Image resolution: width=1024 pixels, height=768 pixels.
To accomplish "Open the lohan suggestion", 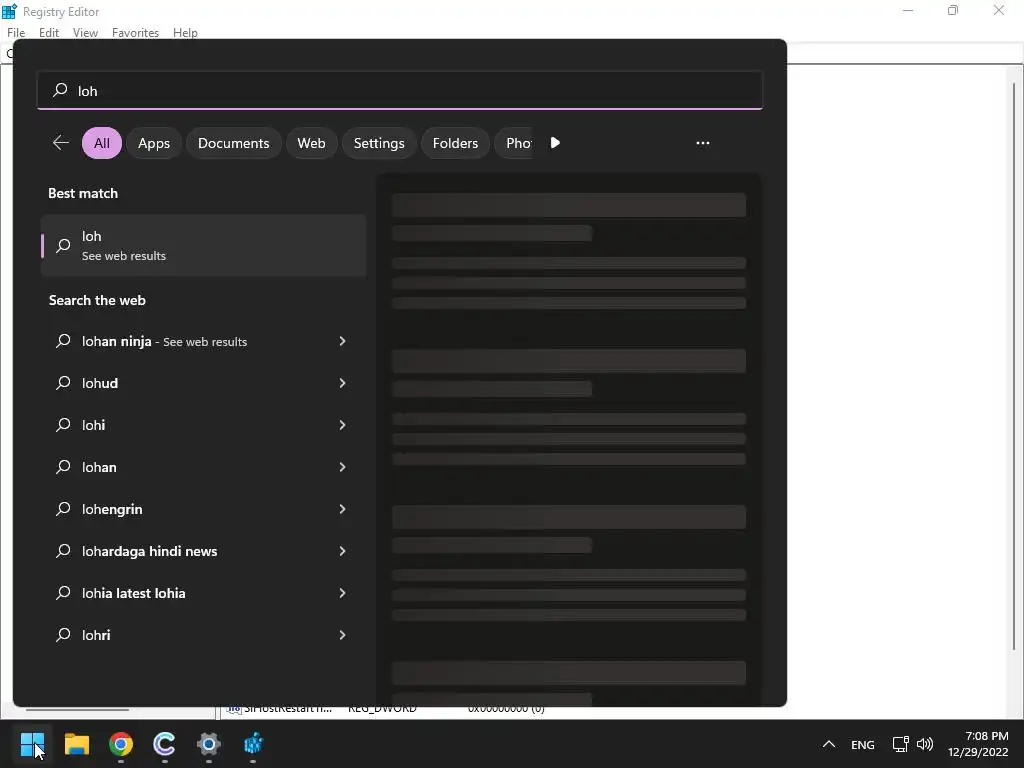I will (x=204, y=466).
